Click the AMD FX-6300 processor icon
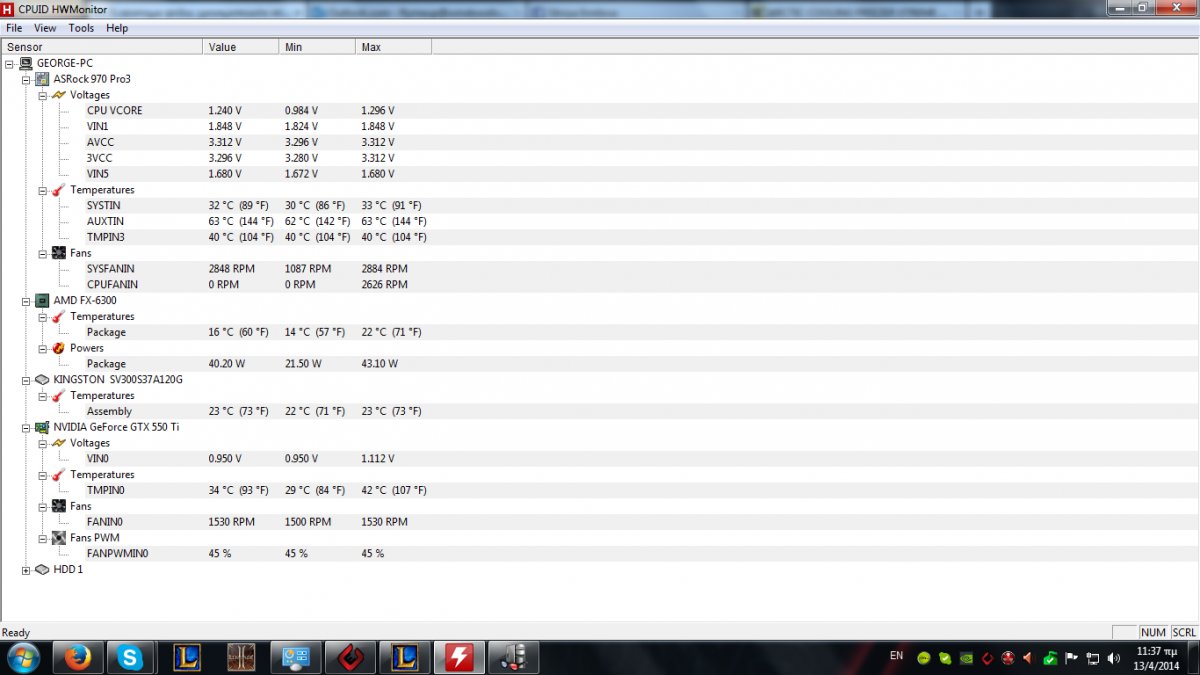The image size is (1200, 675). tap(42, 300)
